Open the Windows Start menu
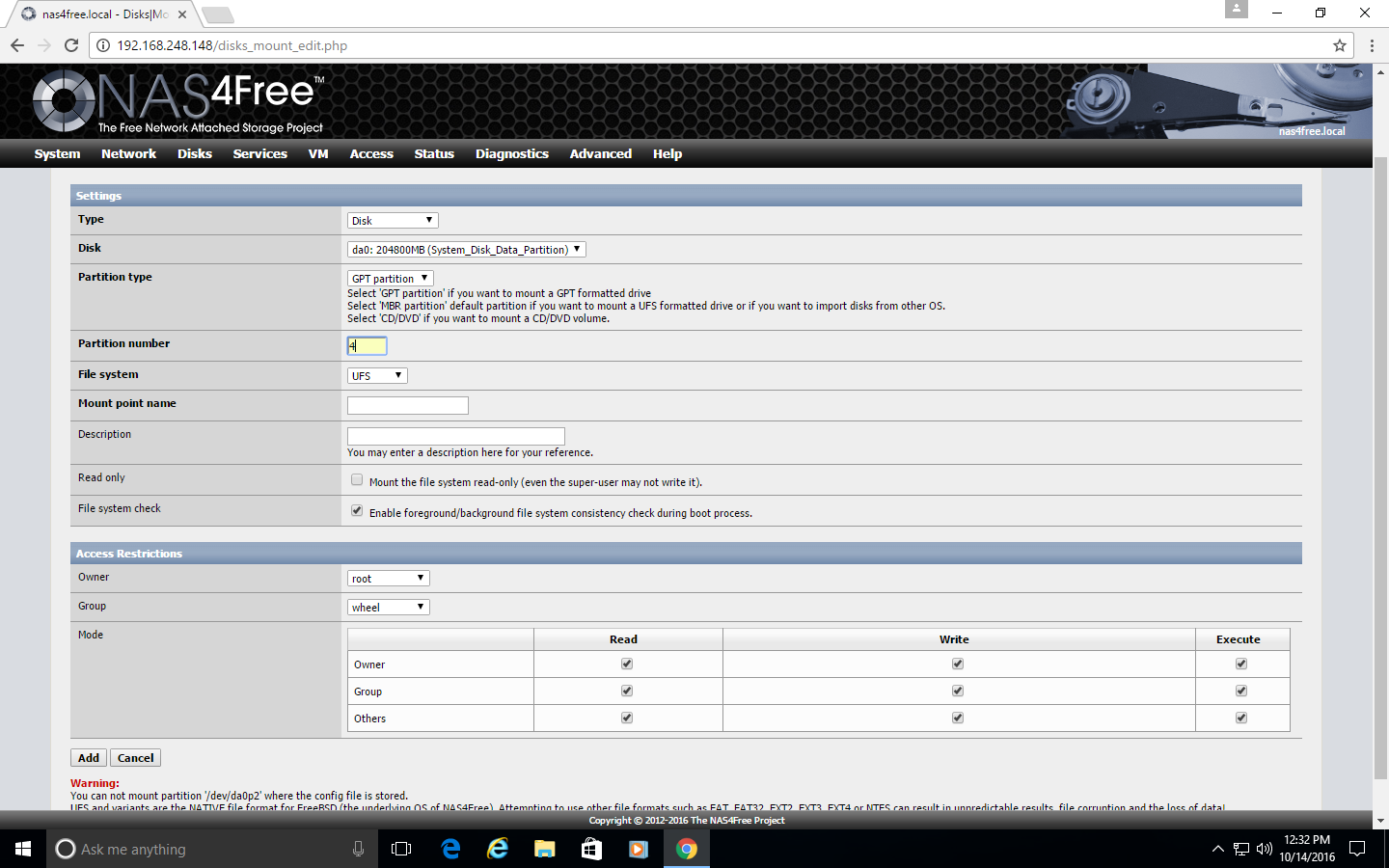 tap(23, 849)
